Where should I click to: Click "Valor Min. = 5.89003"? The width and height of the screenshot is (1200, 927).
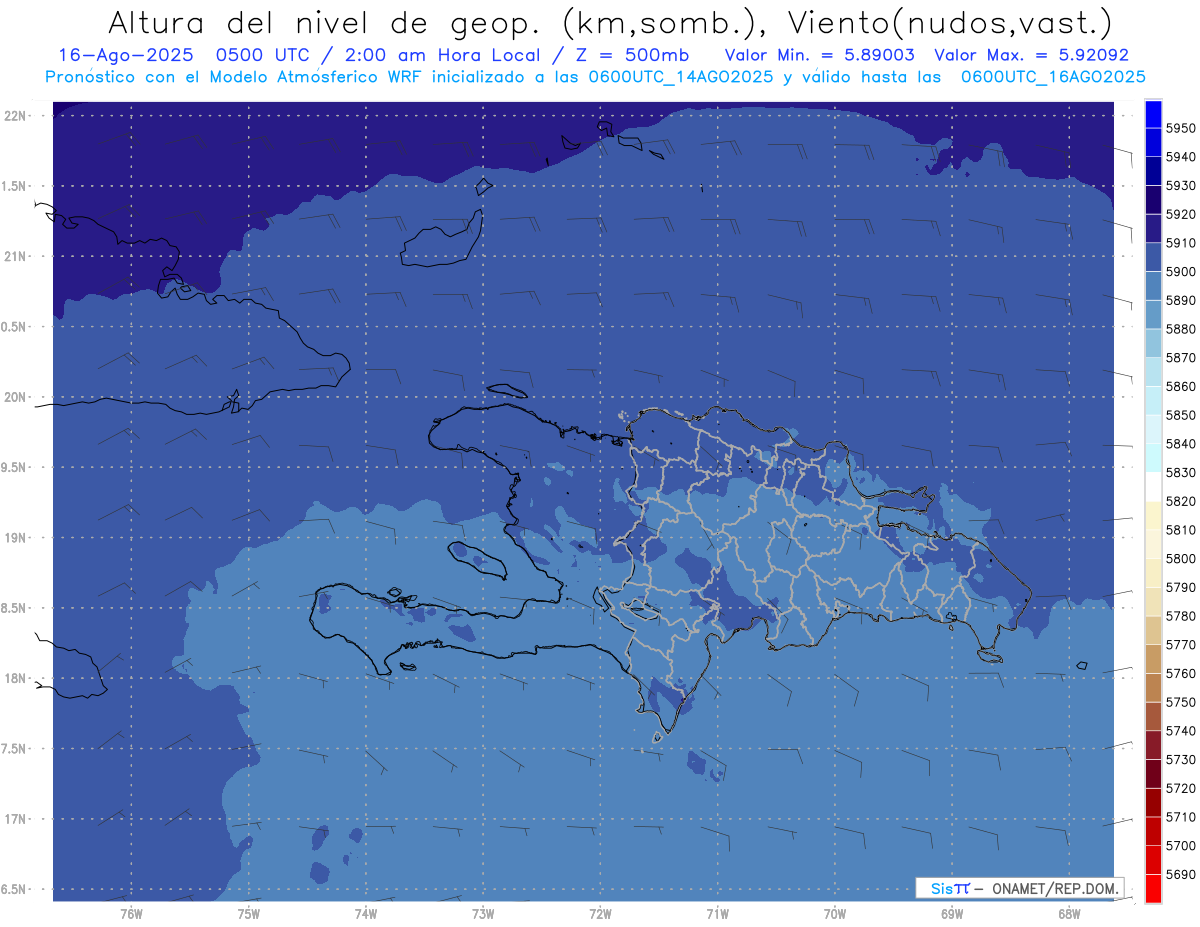point(820,55)
